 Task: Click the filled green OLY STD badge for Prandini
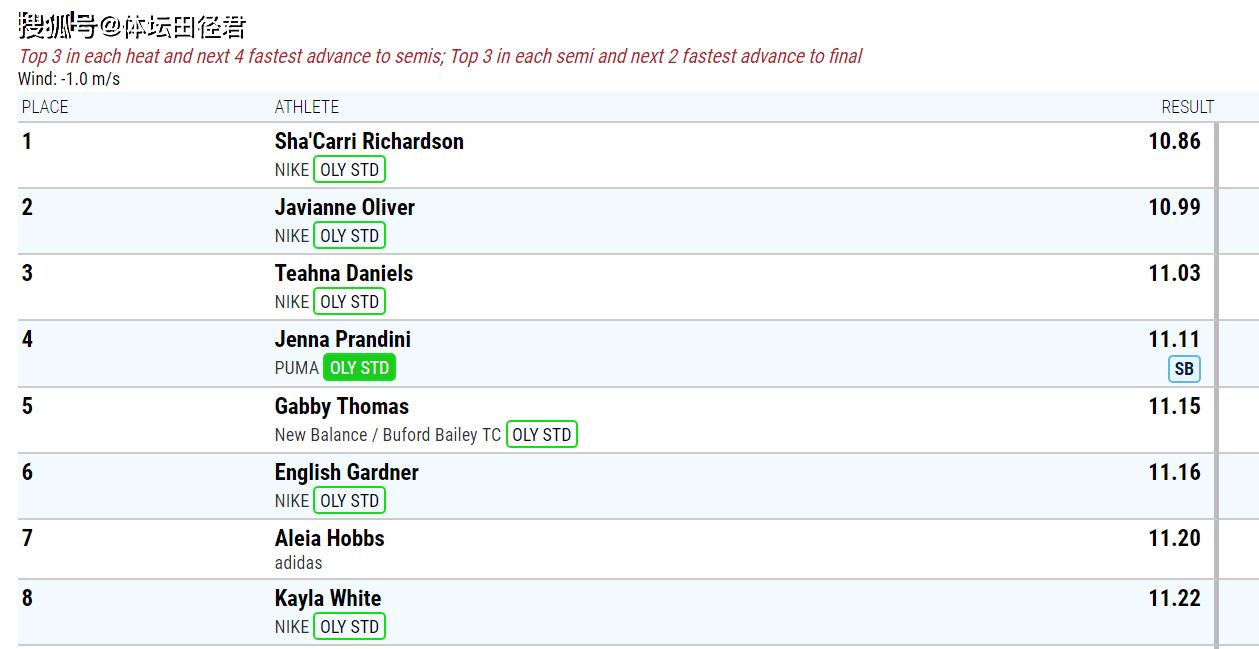coord(359,368)
